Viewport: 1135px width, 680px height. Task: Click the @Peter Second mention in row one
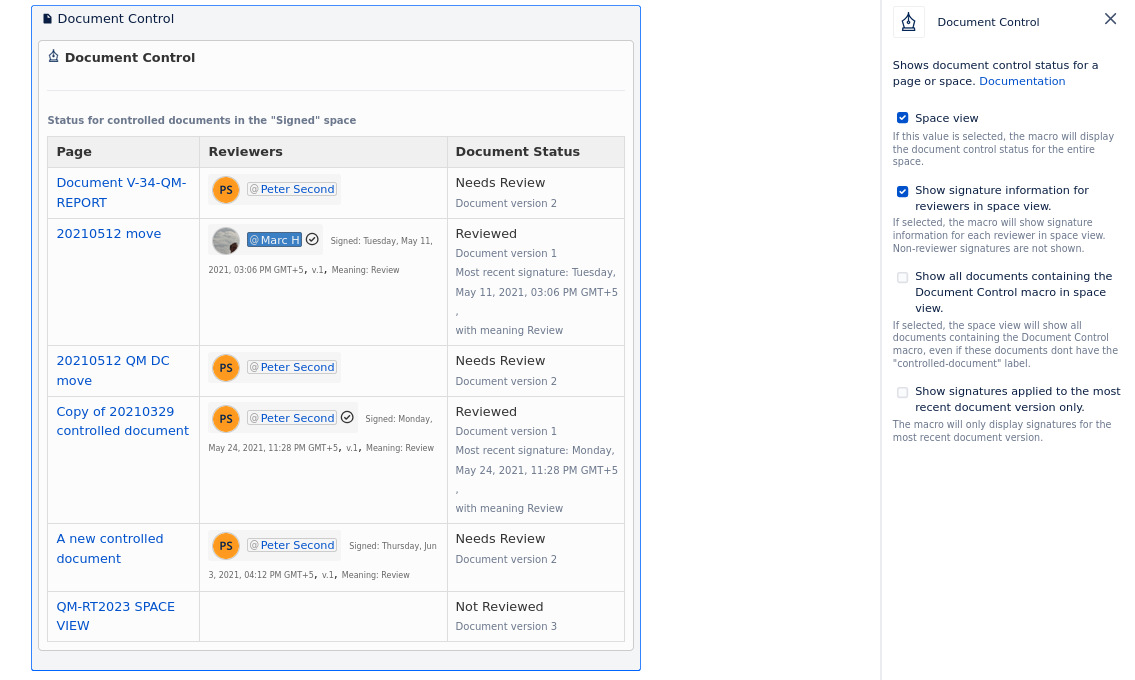292,188
